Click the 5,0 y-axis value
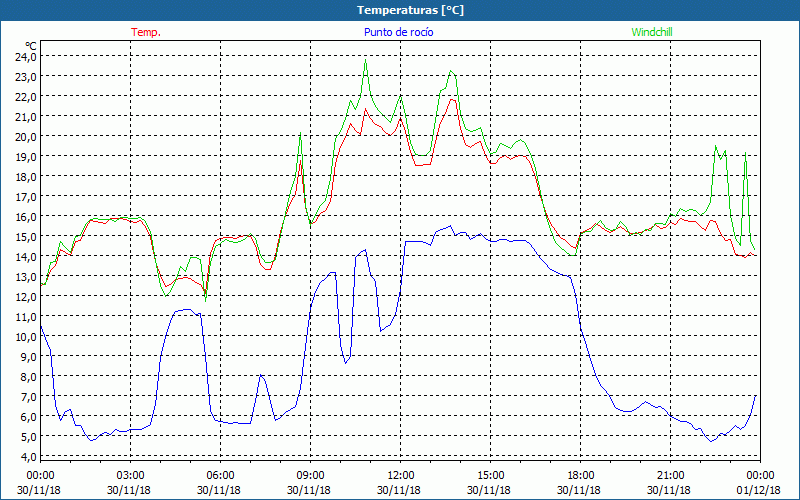 [28, 437]
